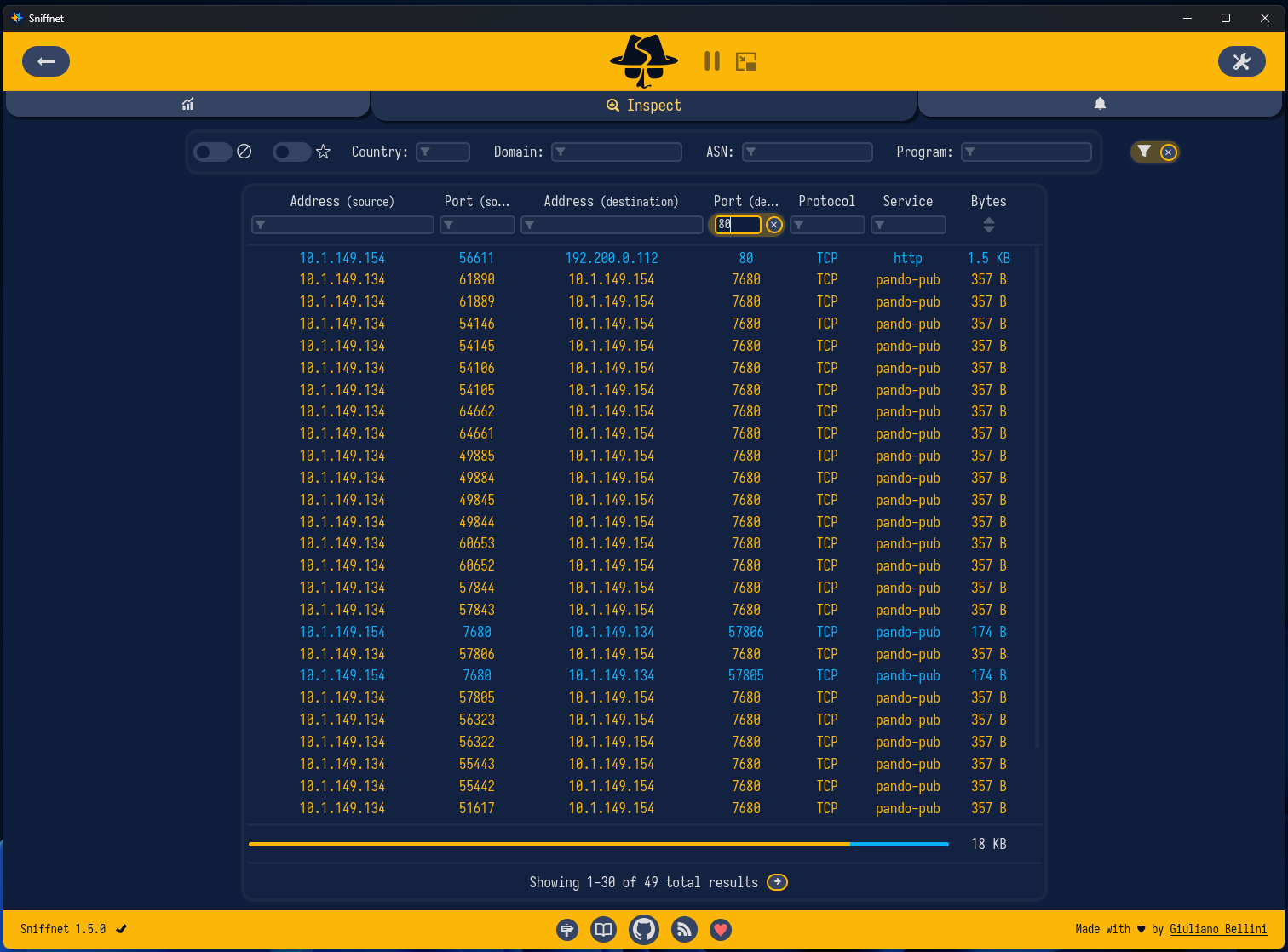This screenshot has width=1288, height=952.
Task: Select the row with source port 60653
Action: pos(642,543)
